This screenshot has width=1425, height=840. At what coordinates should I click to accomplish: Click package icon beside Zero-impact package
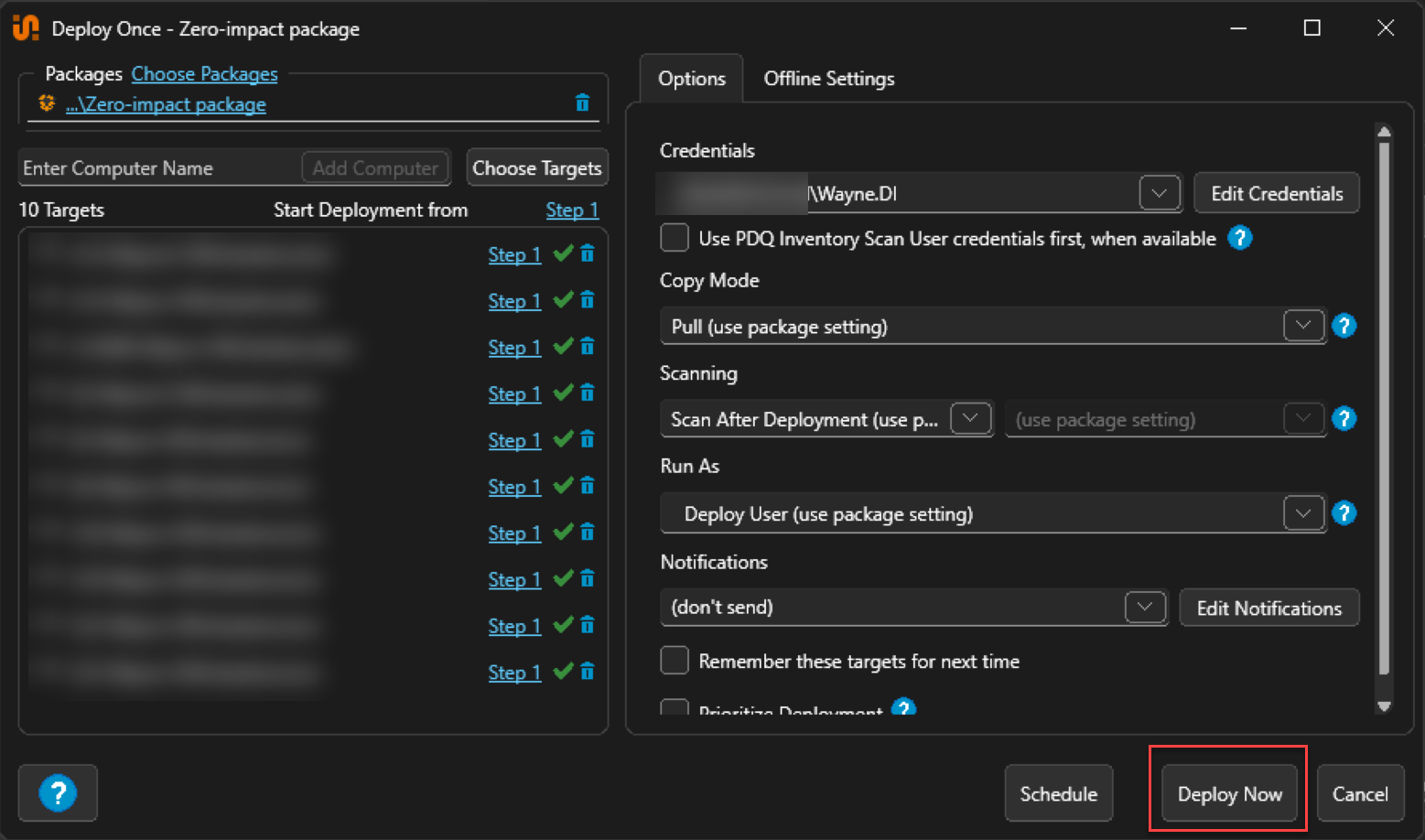pos(47,103)
